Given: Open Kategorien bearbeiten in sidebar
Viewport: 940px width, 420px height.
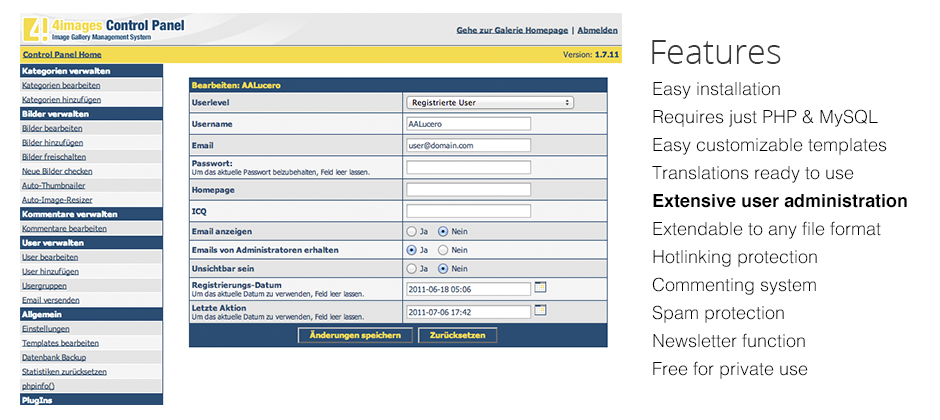Looking at the screenshot, I should (53, 86).
